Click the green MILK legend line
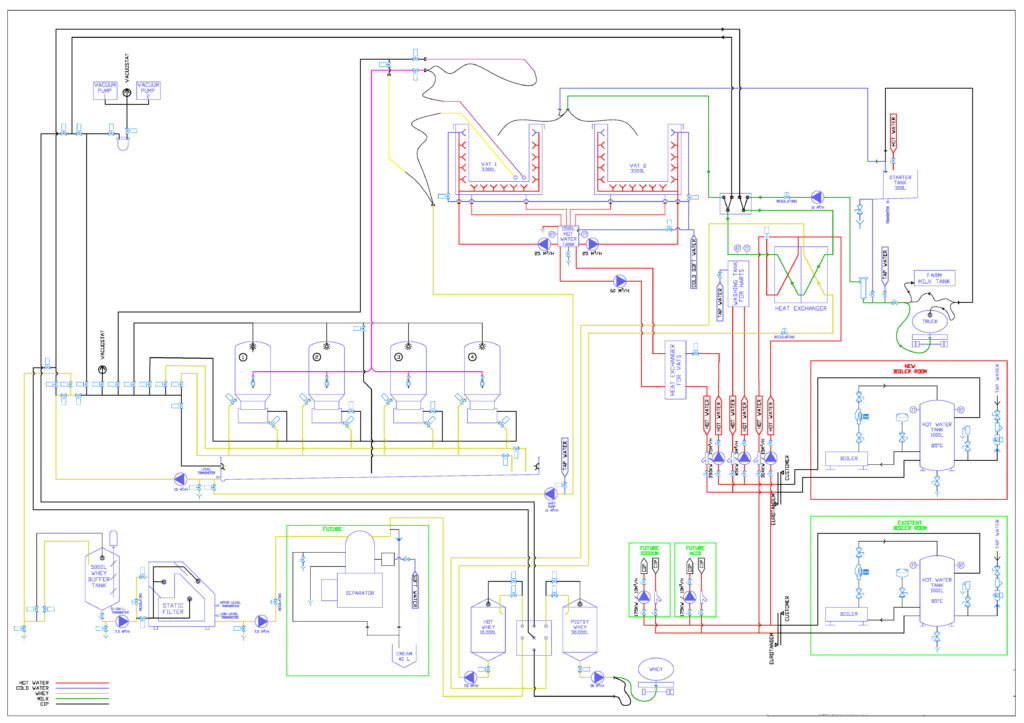The width and height of the screenshot is (1024, 723). coord(82,699)
